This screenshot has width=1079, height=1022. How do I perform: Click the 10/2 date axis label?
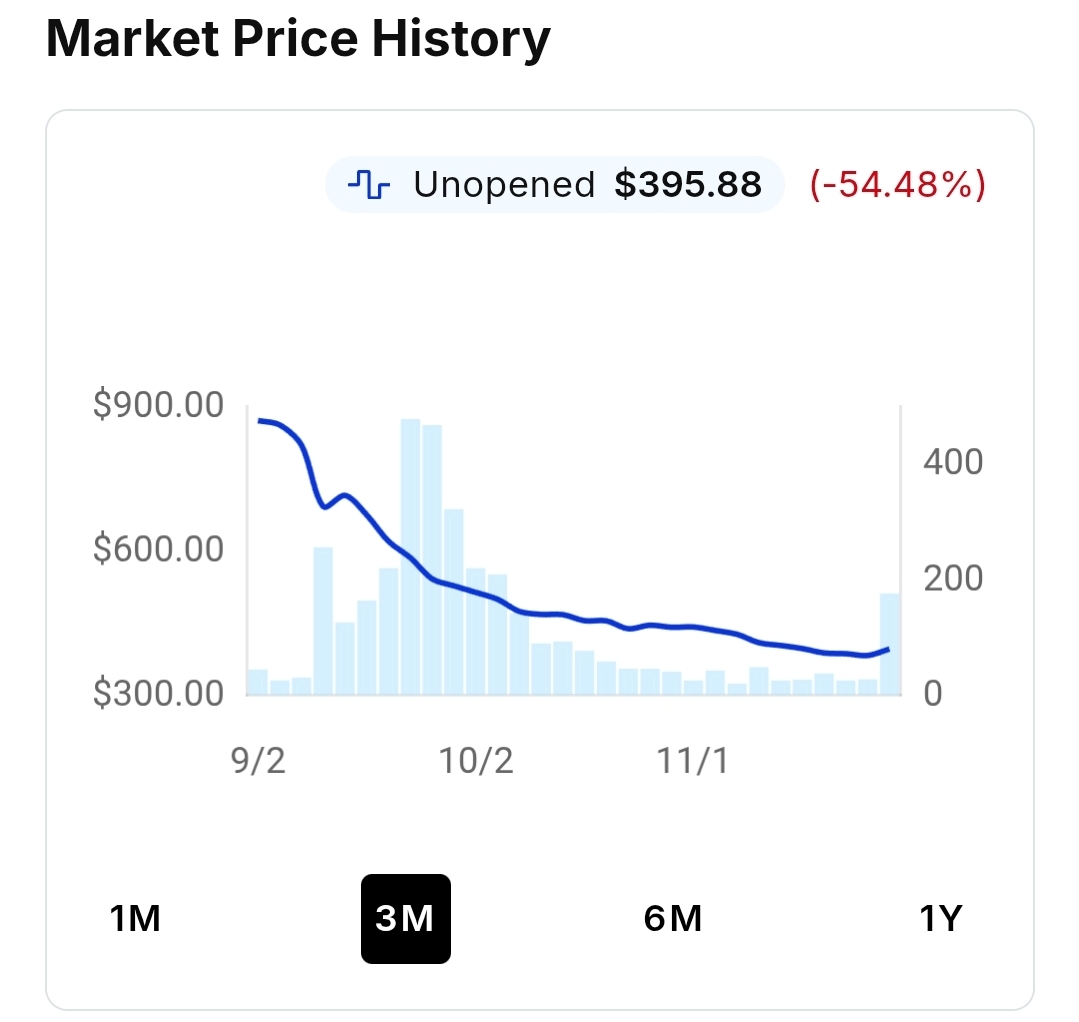click(x=476, y=761)
